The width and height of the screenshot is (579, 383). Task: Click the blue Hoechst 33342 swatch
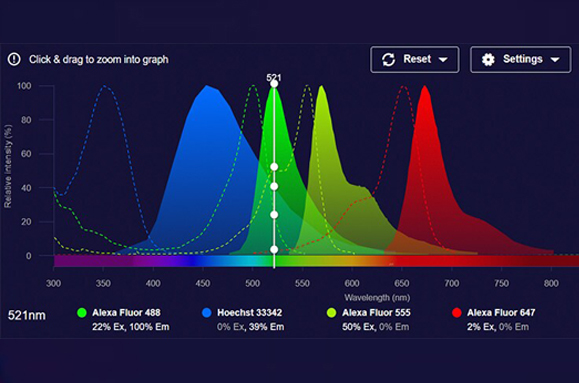pyautogui.click(x=207, y=313)
